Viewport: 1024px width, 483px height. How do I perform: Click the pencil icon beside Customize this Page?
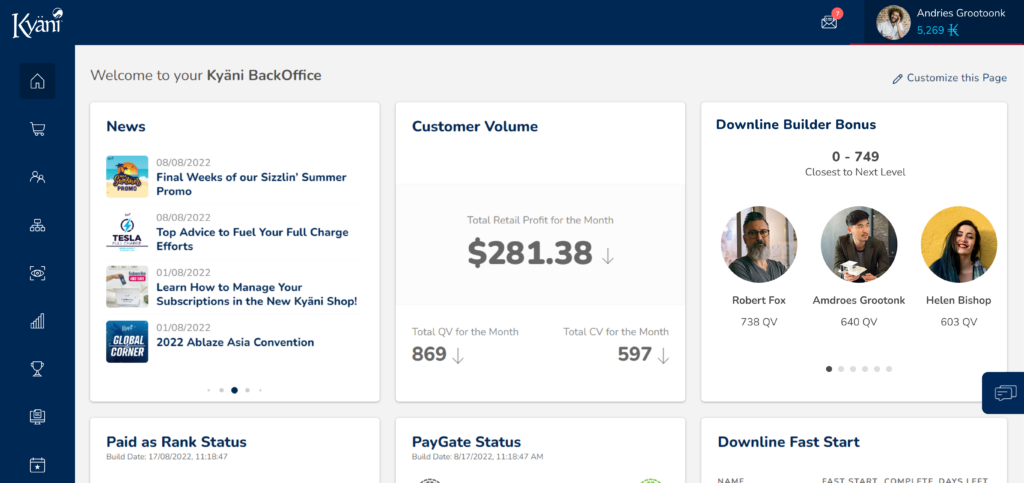(x=898, y=78)
